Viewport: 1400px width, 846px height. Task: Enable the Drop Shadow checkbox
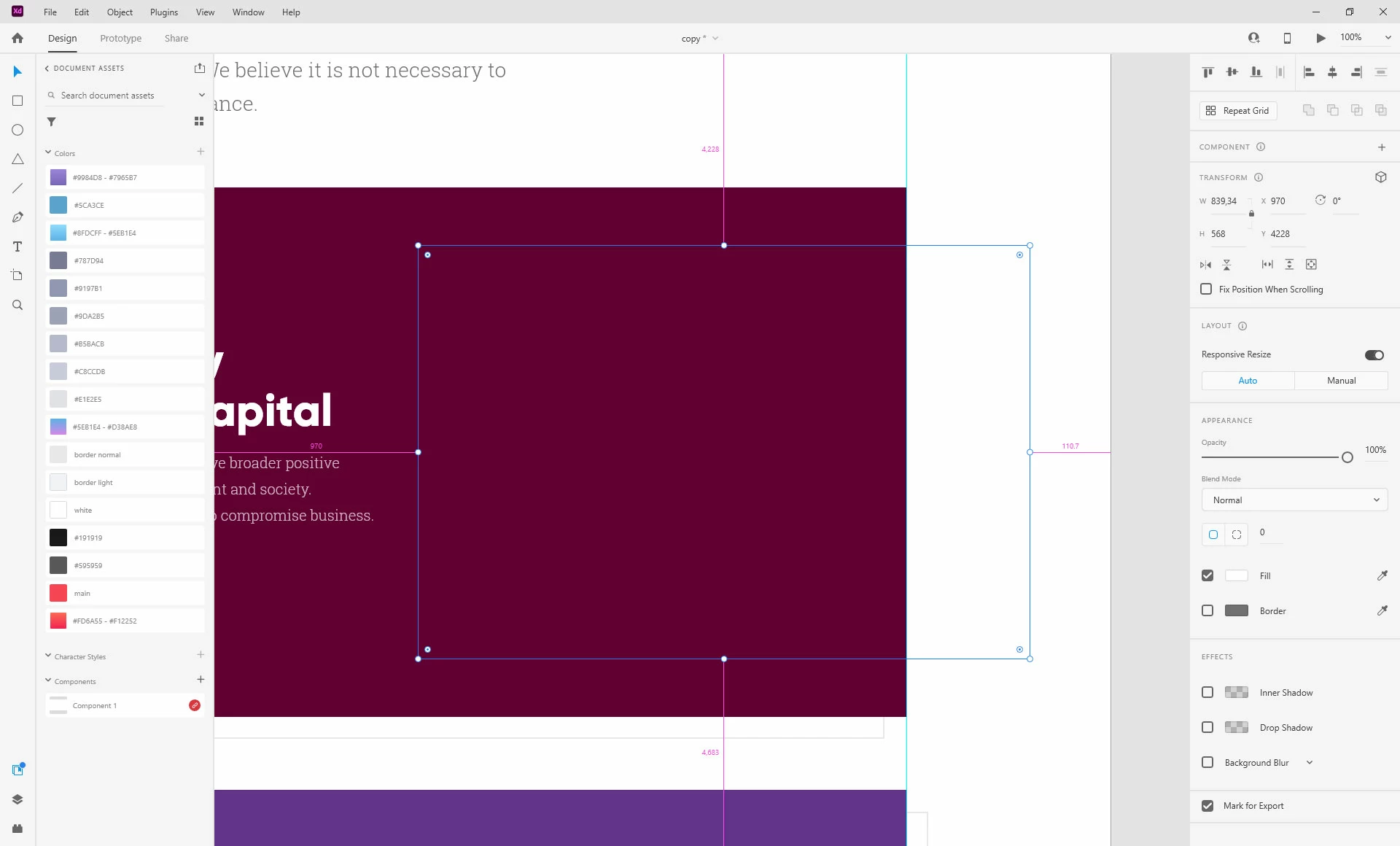pyautogui.click(x=1207, y=727)
